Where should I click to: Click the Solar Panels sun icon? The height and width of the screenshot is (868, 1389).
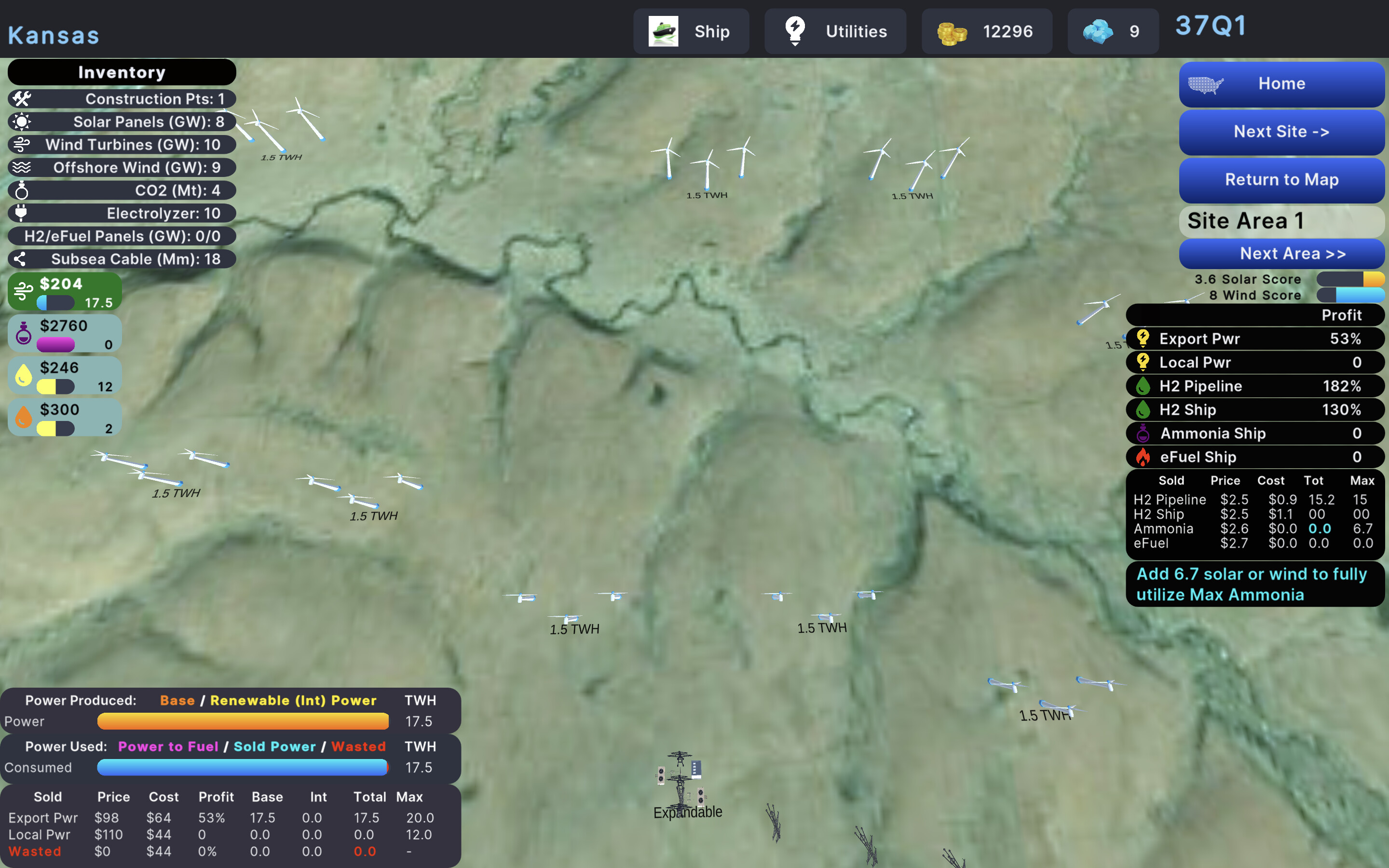point(22,122)
